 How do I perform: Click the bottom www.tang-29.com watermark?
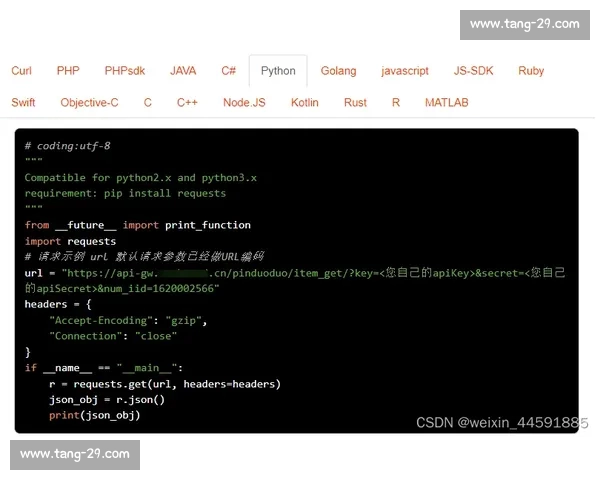[75, 454]
